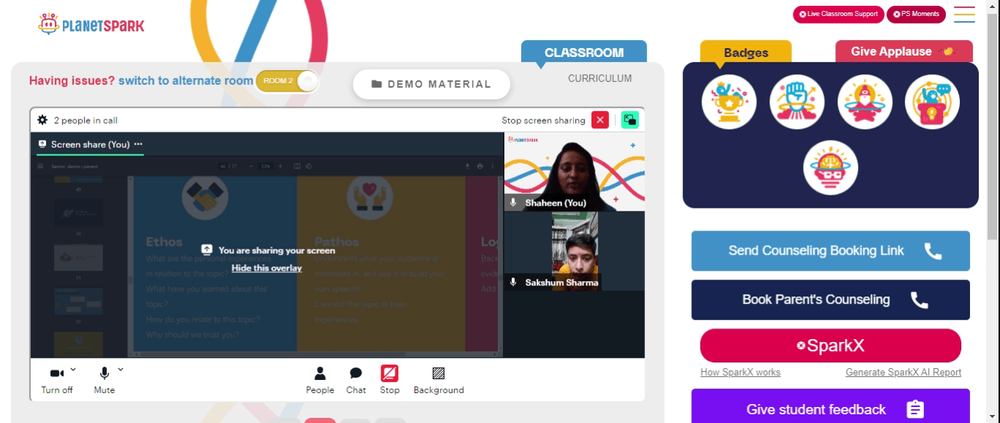Open the Chat panel

(x=356, y=380)
